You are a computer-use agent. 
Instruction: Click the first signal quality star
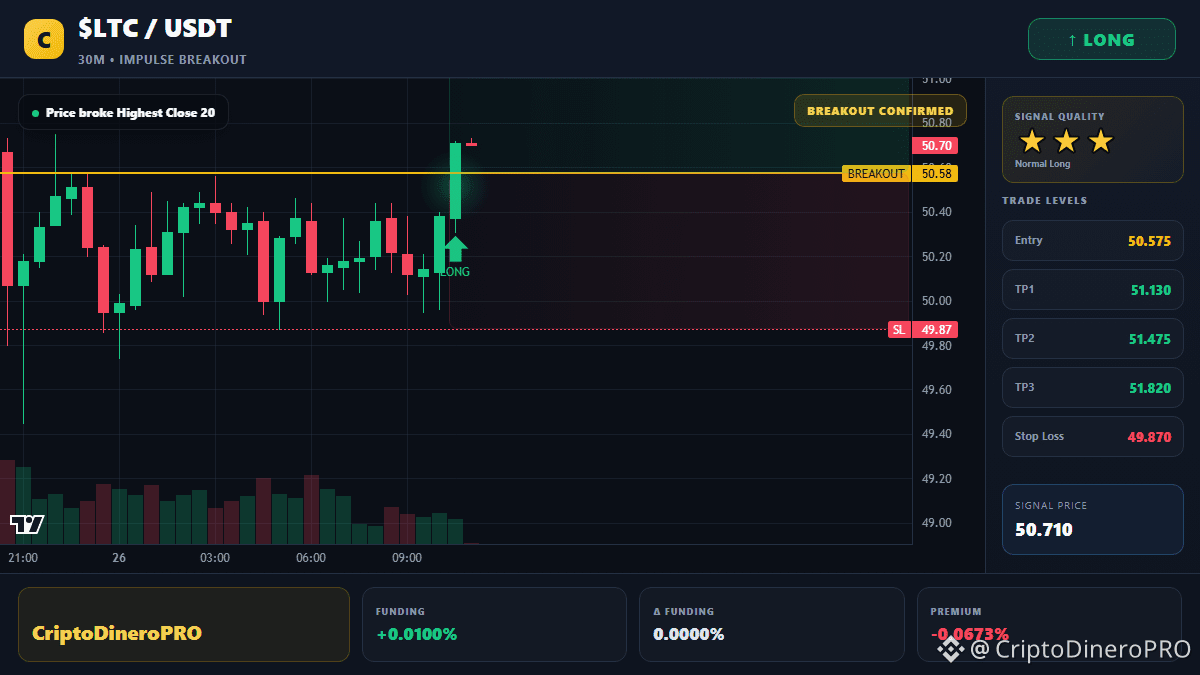(x=1032, y=141)
